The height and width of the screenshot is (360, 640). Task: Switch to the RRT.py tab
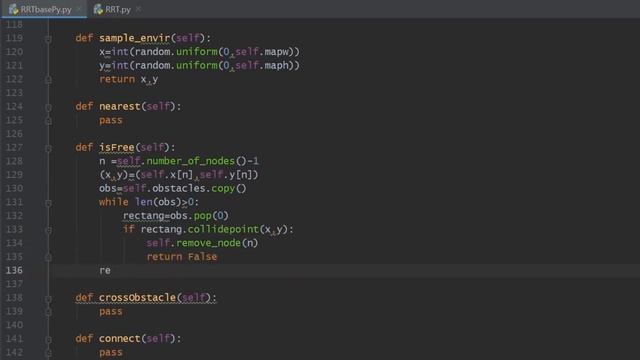(x=118, y=9)
